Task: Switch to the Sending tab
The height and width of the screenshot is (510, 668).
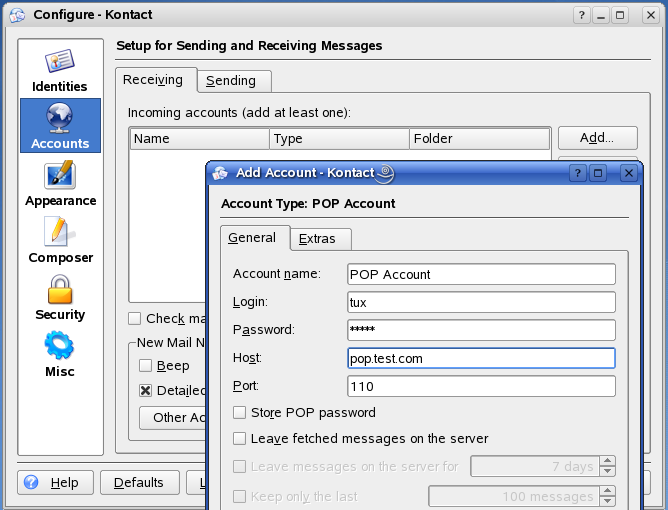Action: 234,81
